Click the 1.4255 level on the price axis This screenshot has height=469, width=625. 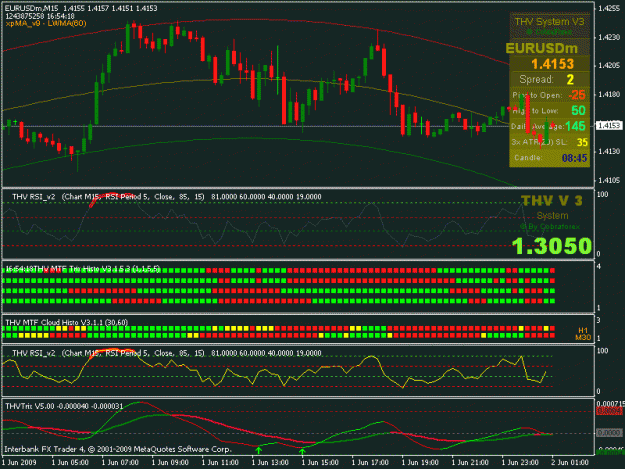pos(609,8)
